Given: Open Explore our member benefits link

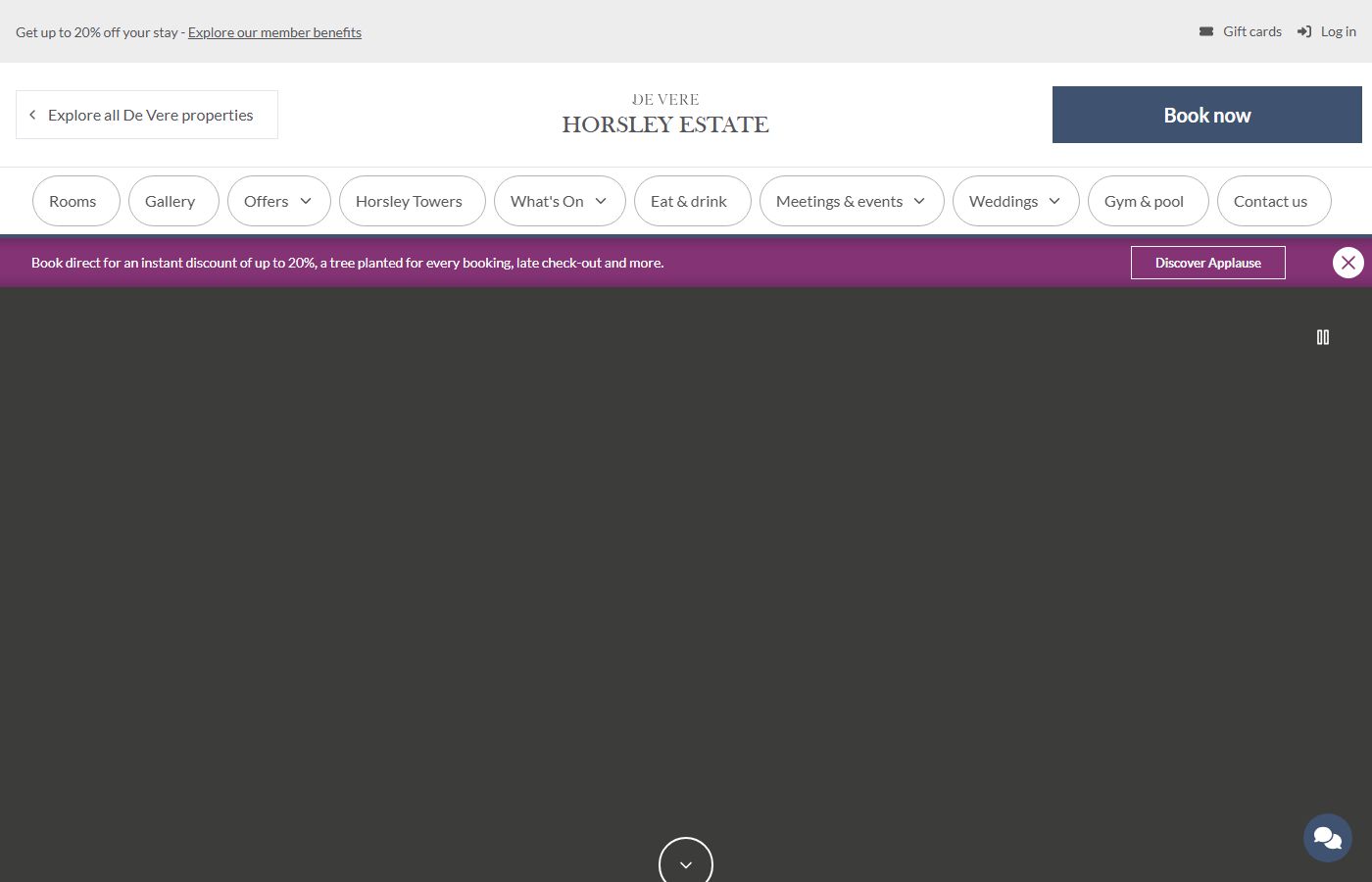Looking at the screenshot, I should [274, 32].
